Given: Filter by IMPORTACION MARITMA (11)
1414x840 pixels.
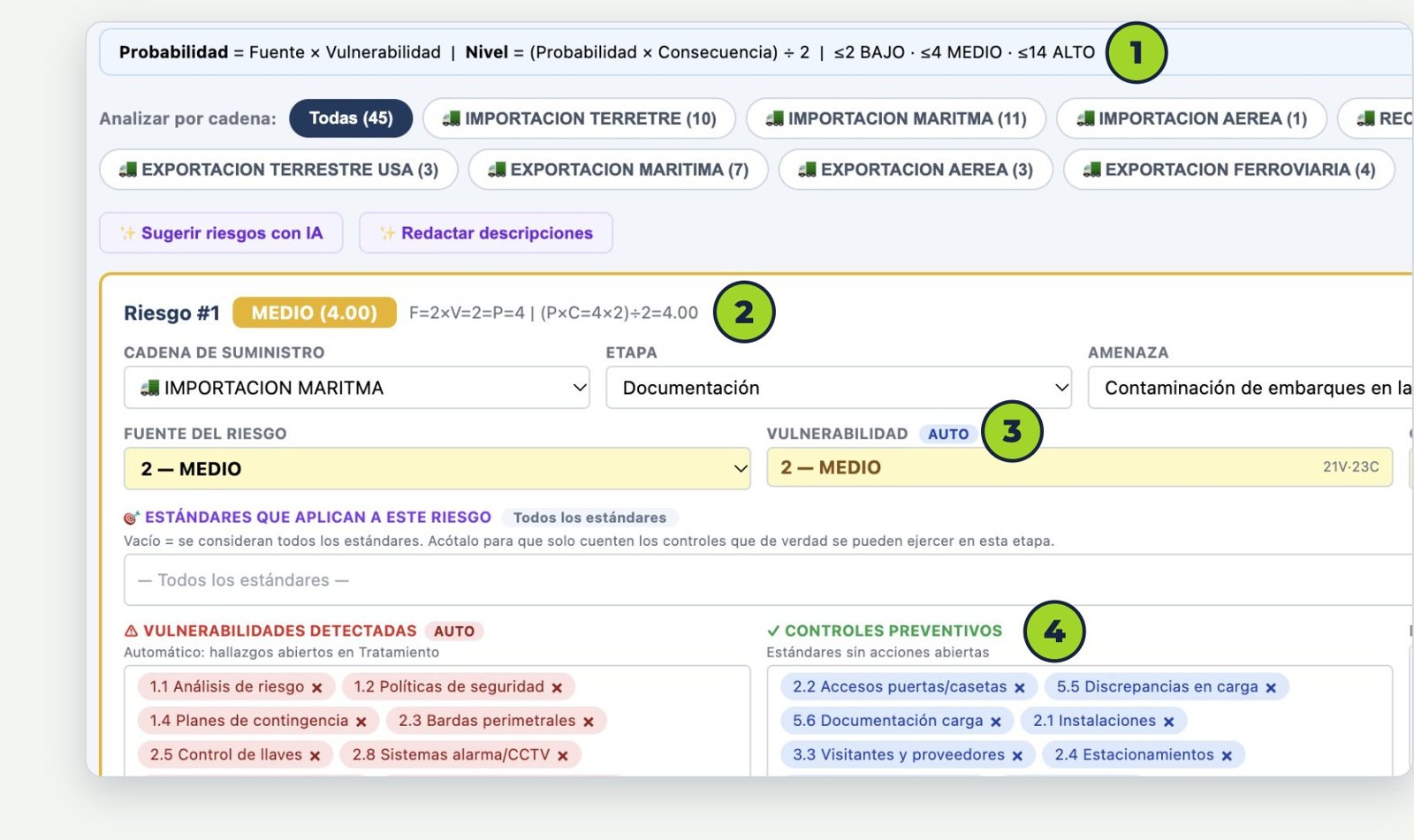Looking at the screenshot, I should pos(896,118).
